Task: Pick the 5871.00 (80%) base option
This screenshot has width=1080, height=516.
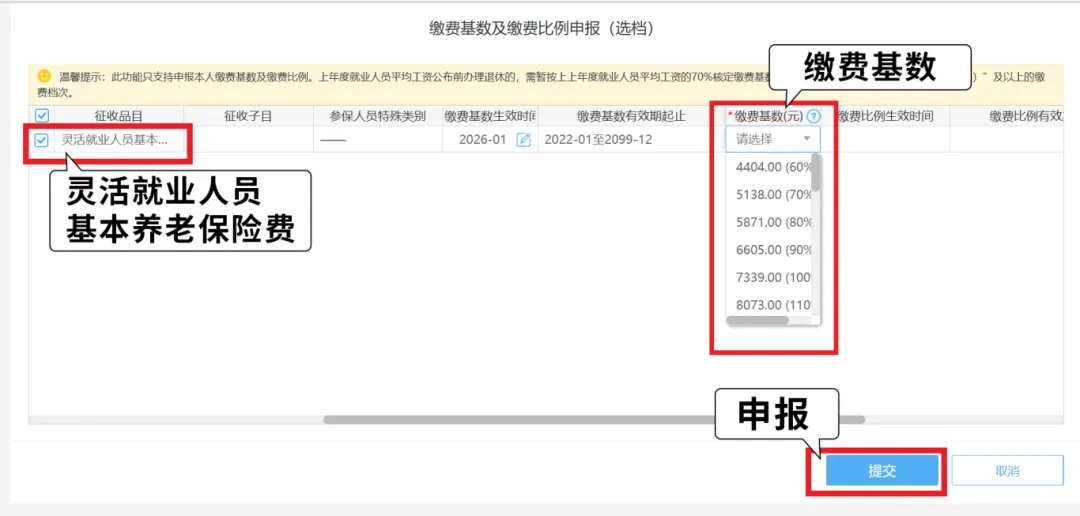Action: (774, 222)
